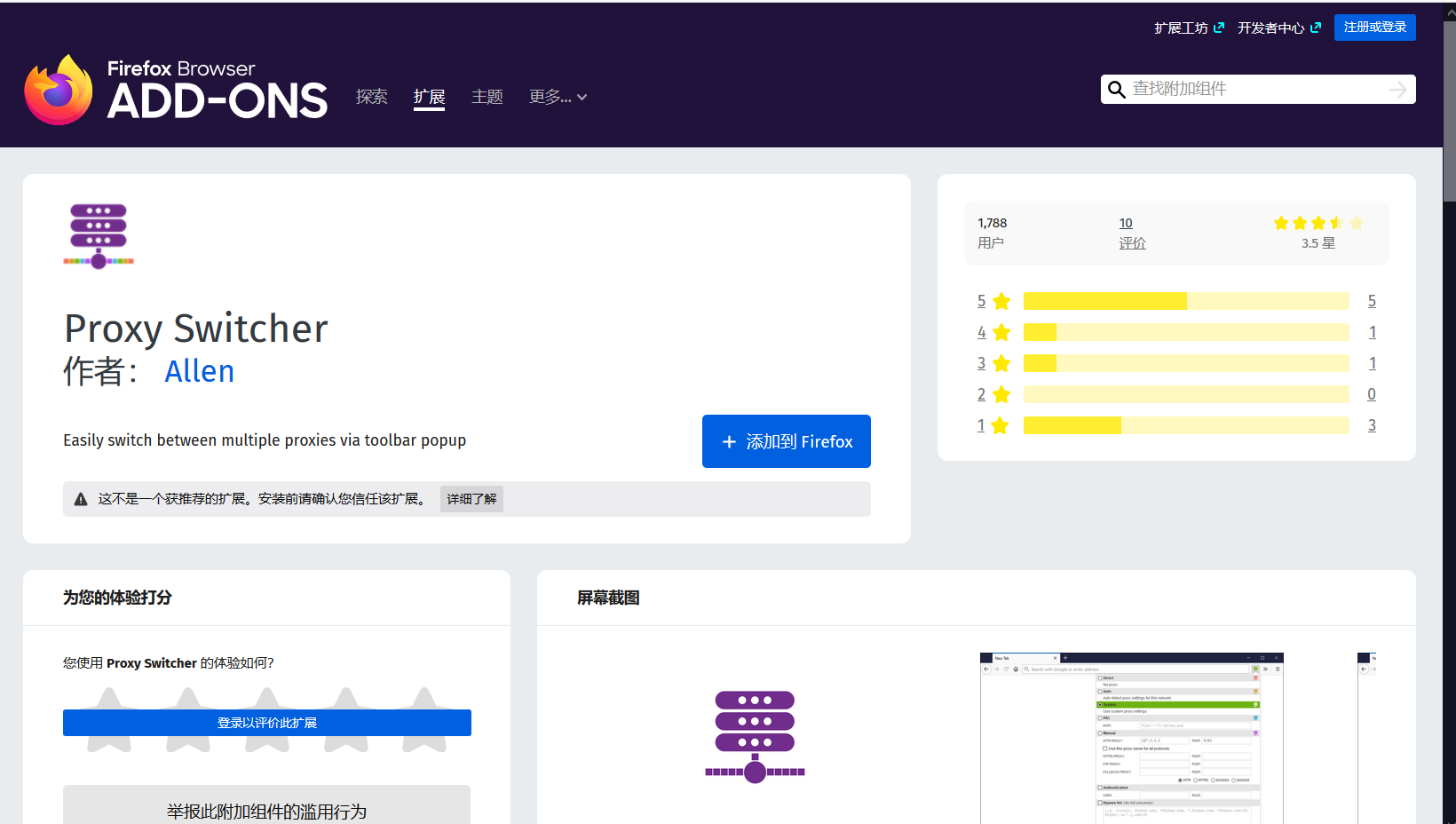
Task: Expand the 更多... dropdown menu
Action: point(558,97)
